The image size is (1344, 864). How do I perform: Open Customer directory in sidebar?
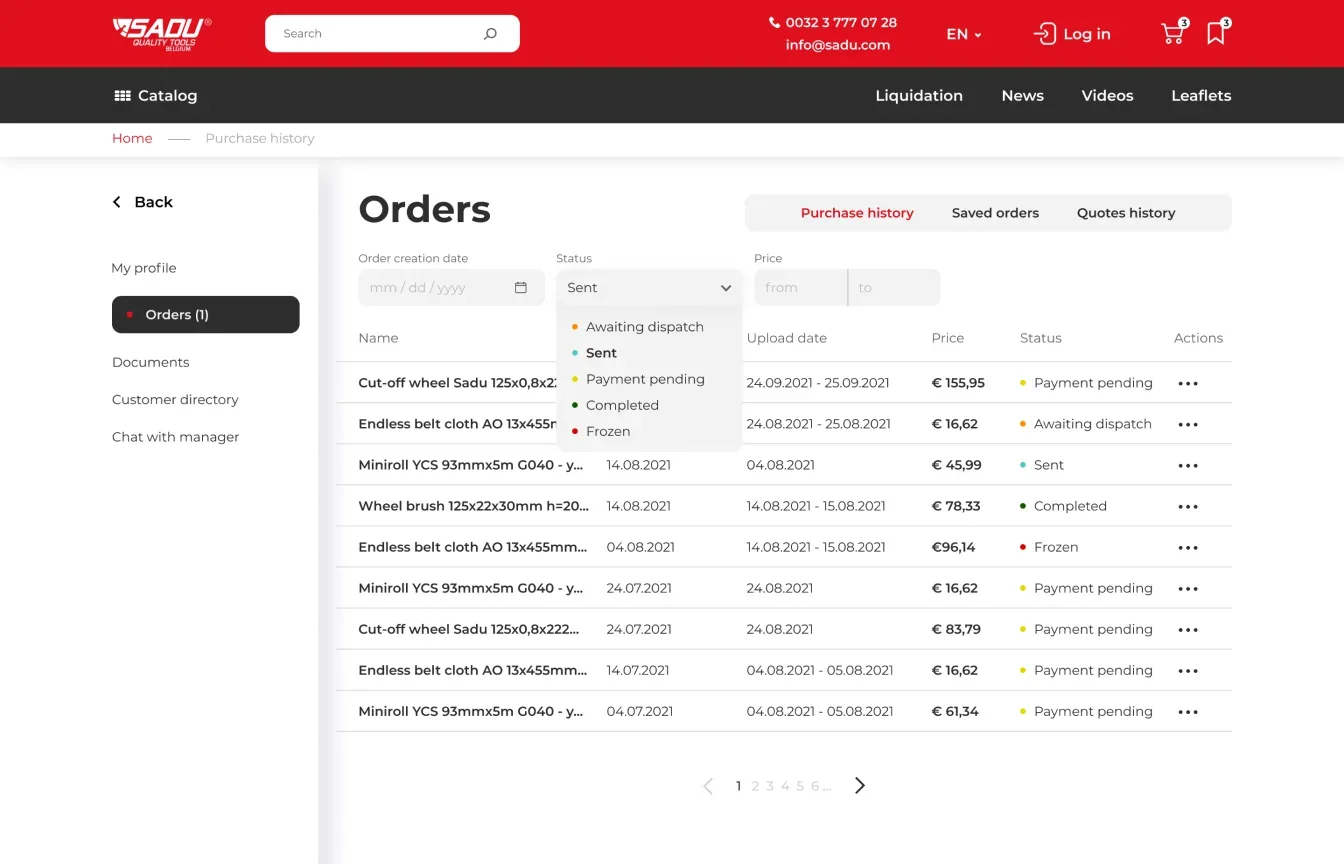tap(175, 400)
